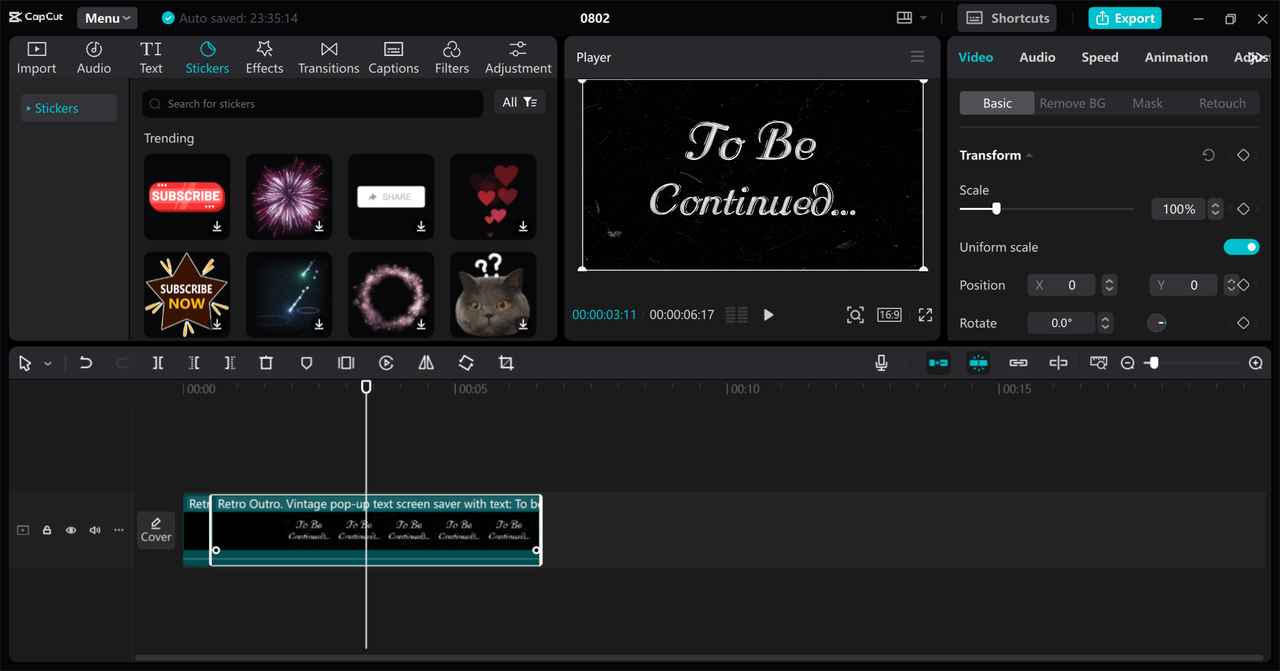Viewport: 1280px width, 671px height.
Task: Open the Text tool panel
Action: tap(151, 58)
